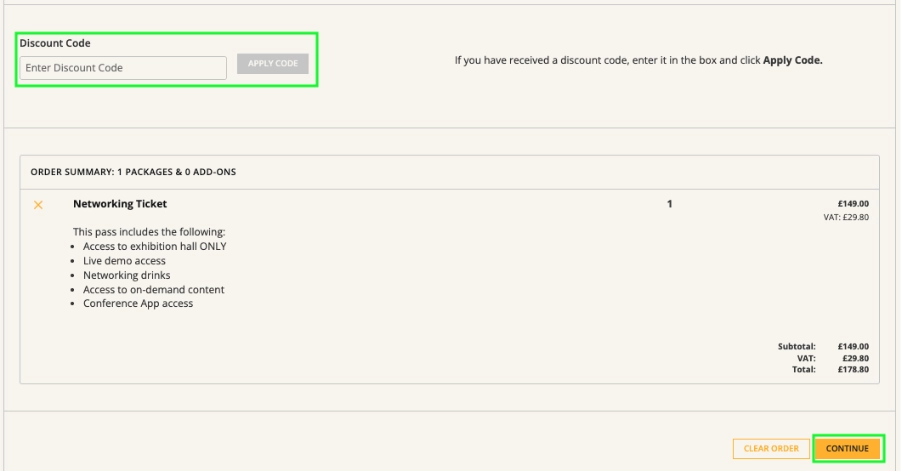The width and height of the screenshot is (901, 471).
Task: Click the Enter Discount Code field
Action: coord(123,68)
